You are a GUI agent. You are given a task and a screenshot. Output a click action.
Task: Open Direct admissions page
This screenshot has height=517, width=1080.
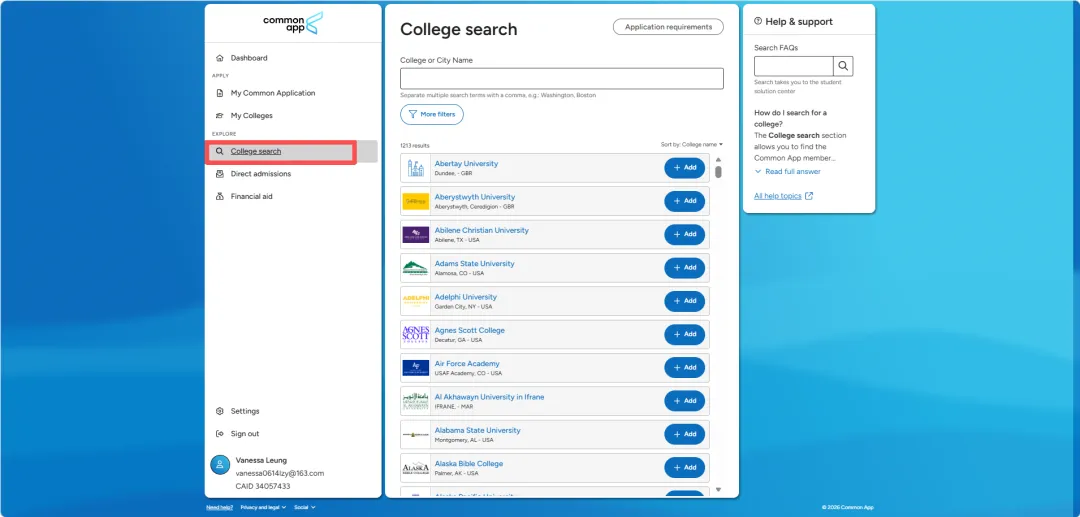pyautogui.click(x=260, y=173)
